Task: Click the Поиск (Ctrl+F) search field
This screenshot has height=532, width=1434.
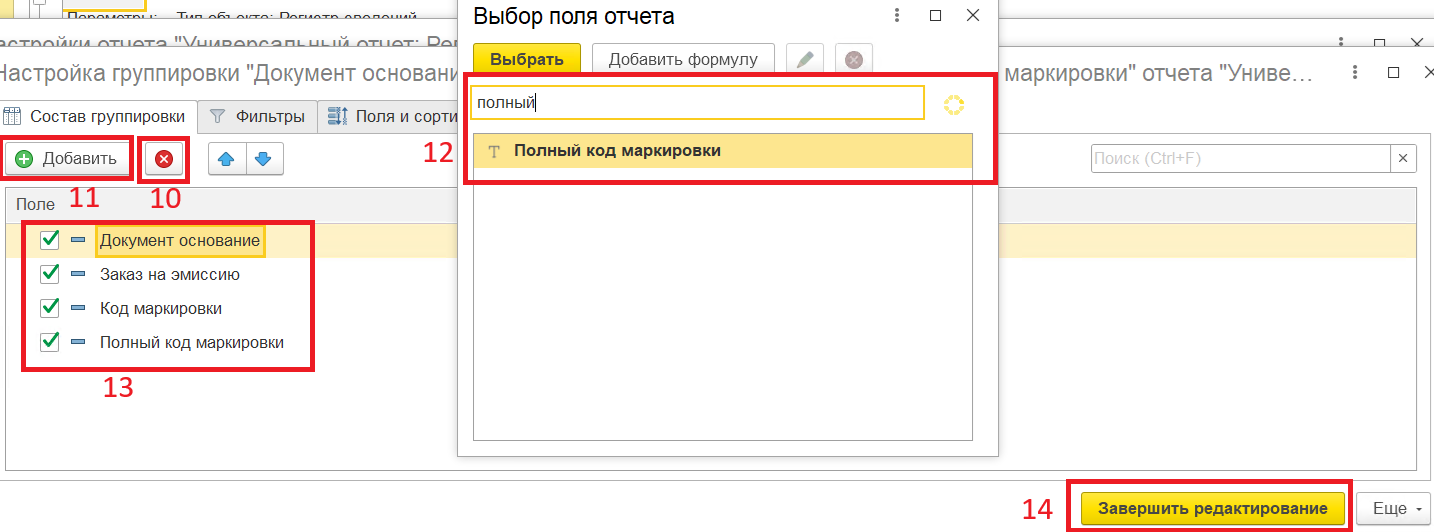Action: point(1238,158)
